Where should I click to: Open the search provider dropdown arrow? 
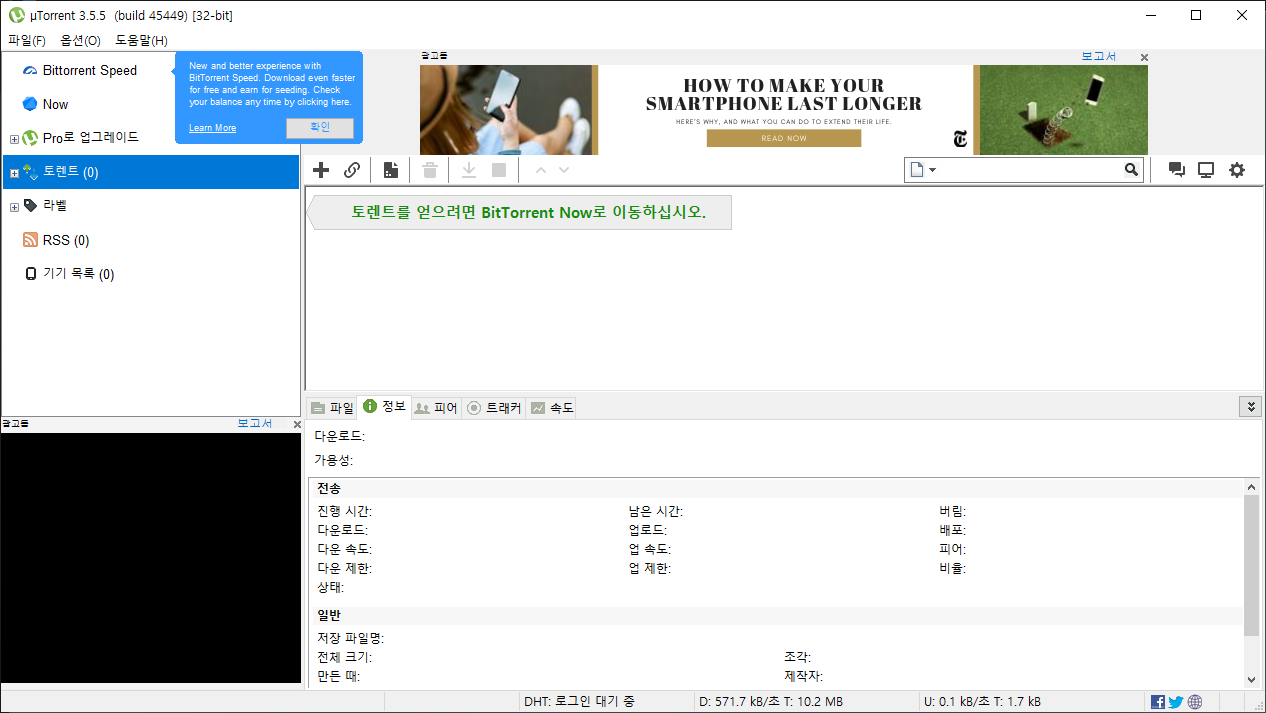(933, 170)
